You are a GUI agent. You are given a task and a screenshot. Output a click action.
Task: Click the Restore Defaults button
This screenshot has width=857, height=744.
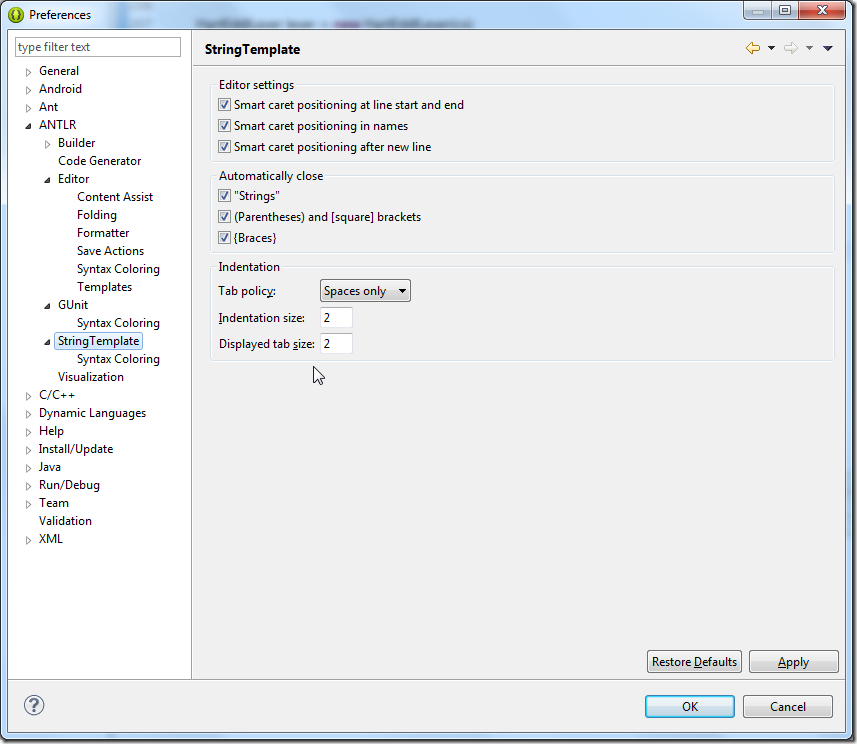(x=694, y=662)
